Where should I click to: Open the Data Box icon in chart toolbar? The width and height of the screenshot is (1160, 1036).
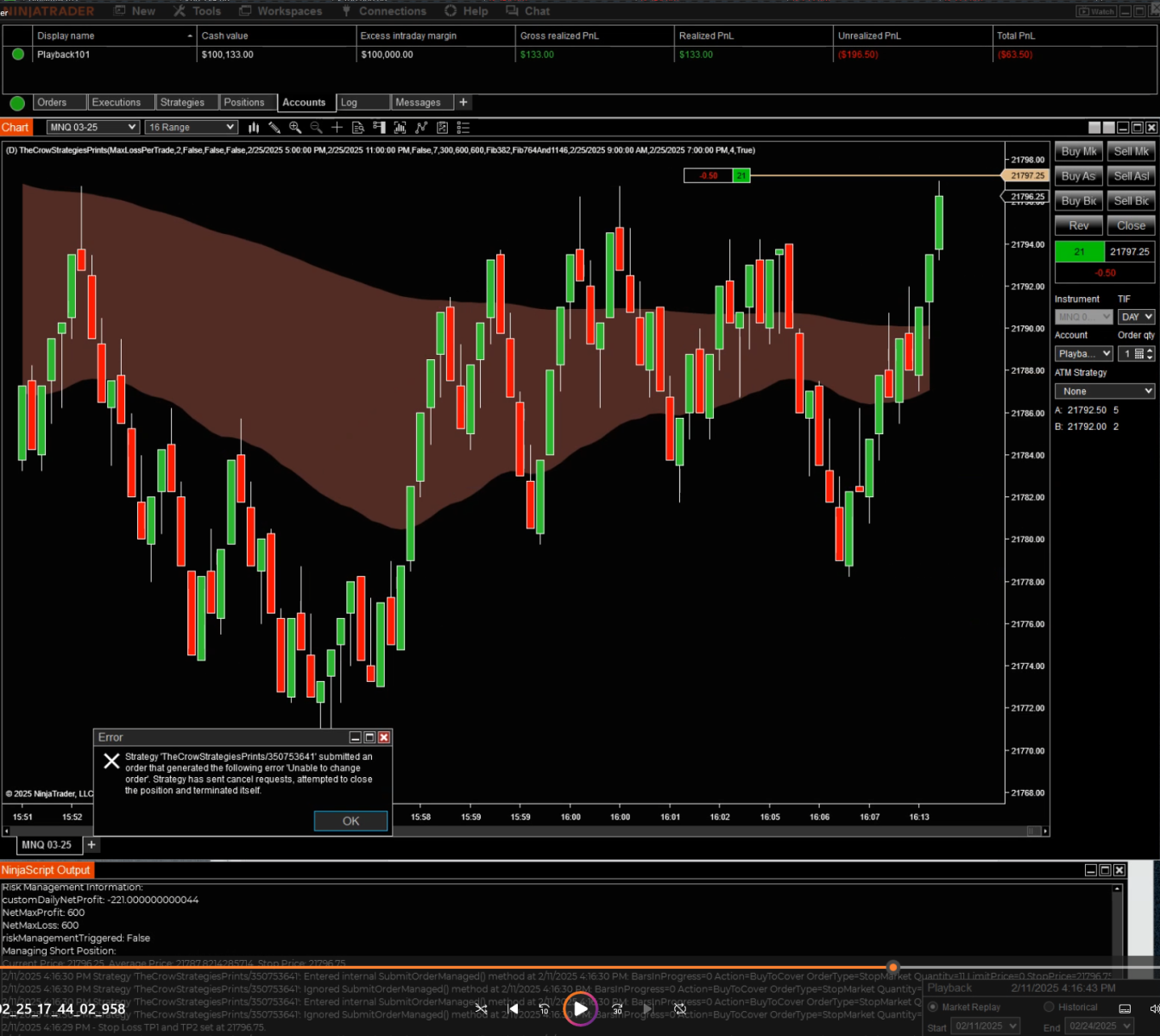pyautogui.click(x=357, y=127)
